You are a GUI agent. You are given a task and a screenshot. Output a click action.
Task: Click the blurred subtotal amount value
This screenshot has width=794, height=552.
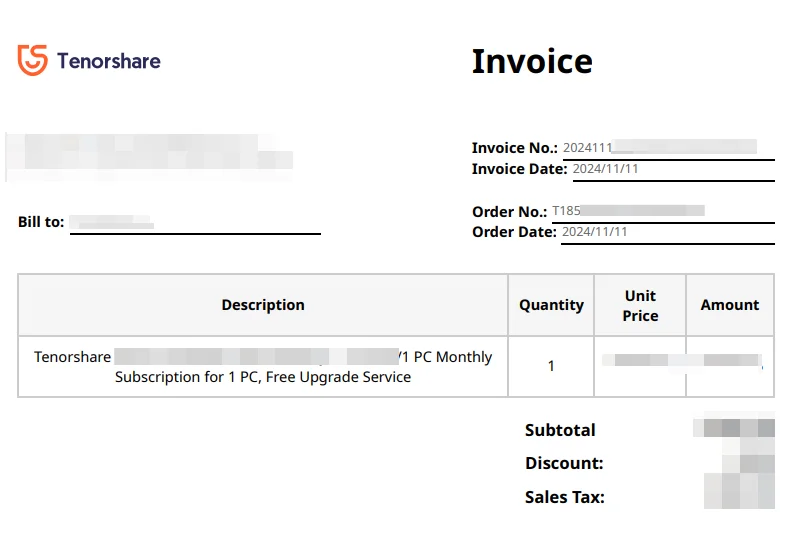734,428
